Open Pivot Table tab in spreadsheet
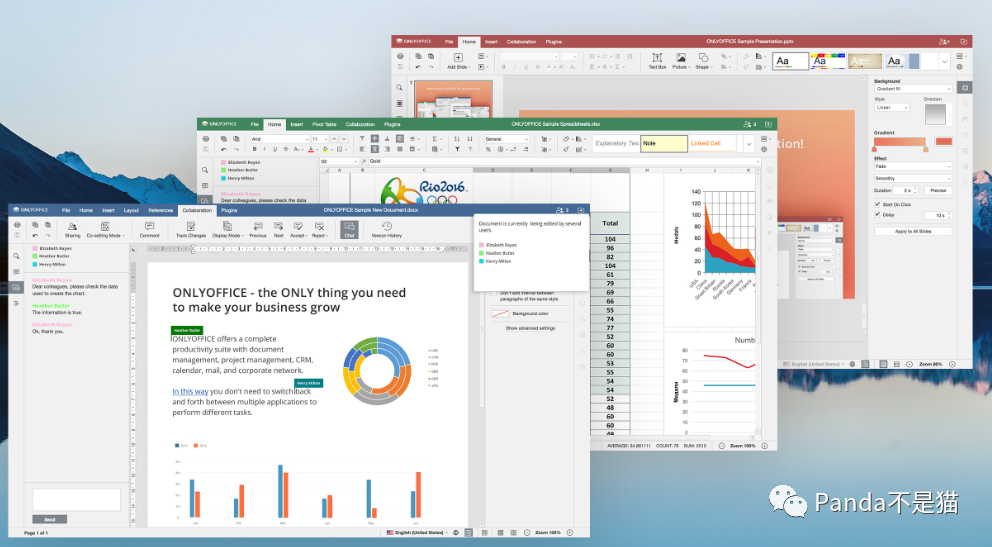Screen dimensions: 992x547 click(324, 124)
